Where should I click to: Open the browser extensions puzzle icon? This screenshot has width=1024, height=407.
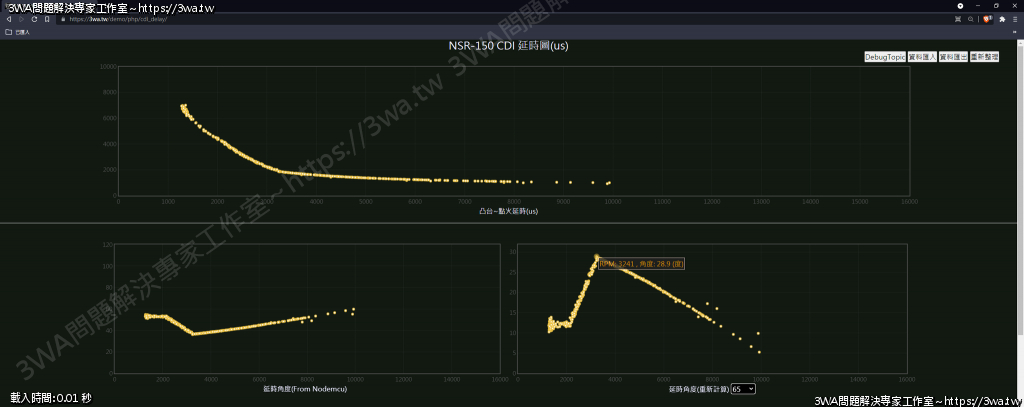(1003, 19)
